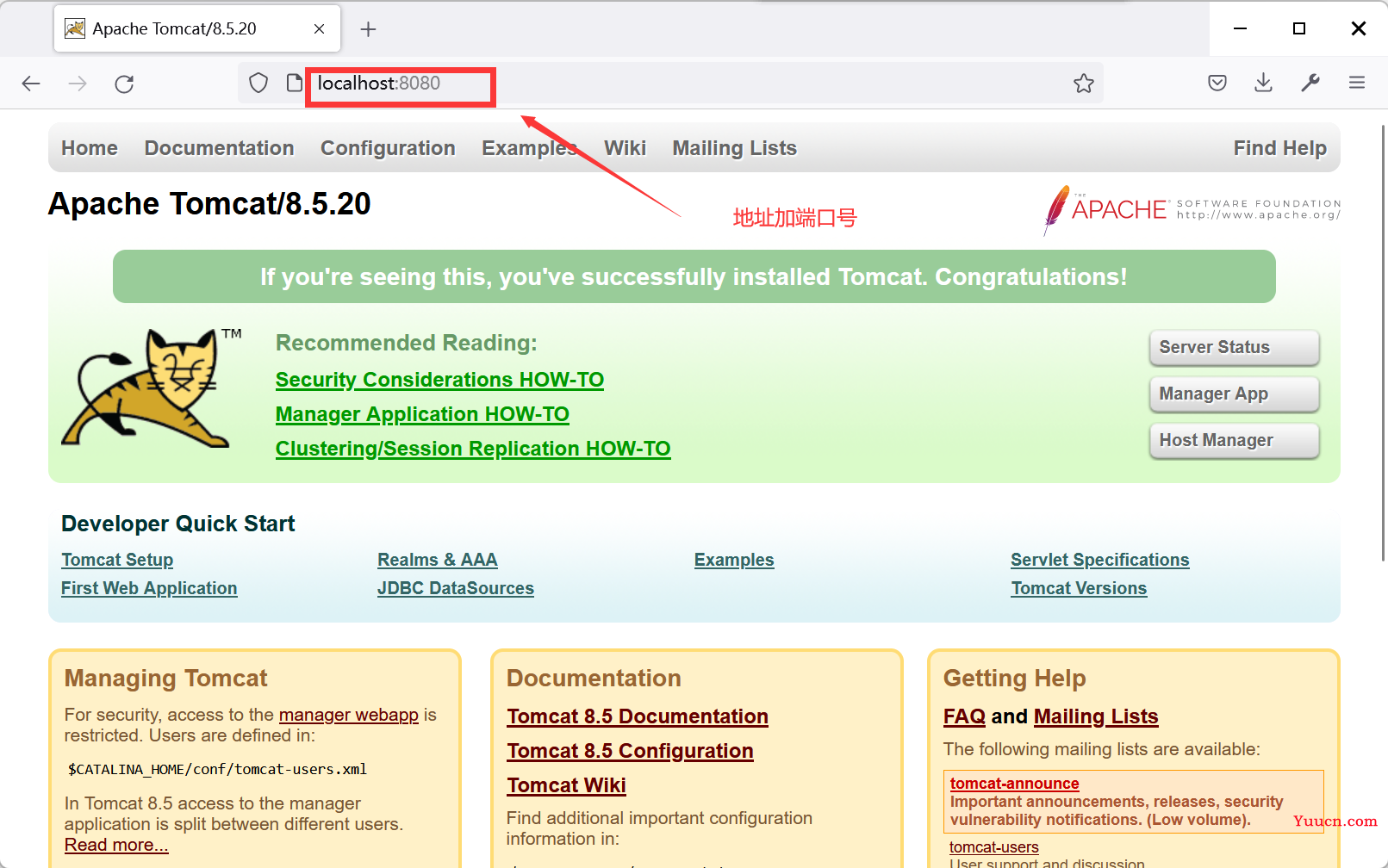Open the Tomcat Wiki link
The image size is (1388, 868).
point(566,785)
